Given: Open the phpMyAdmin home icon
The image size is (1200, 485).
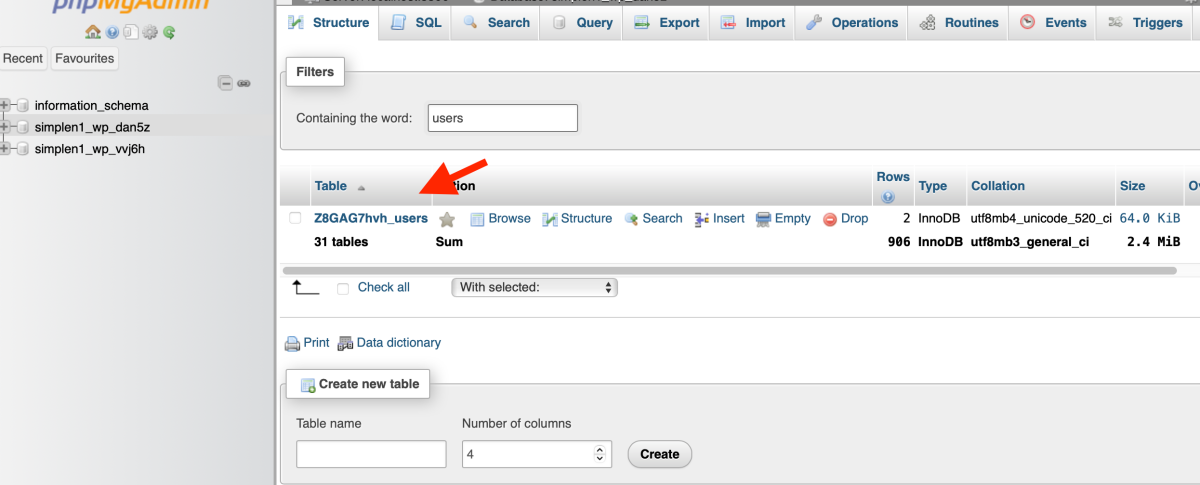Looking at the screenshot, I should click(x=92, y=33).
